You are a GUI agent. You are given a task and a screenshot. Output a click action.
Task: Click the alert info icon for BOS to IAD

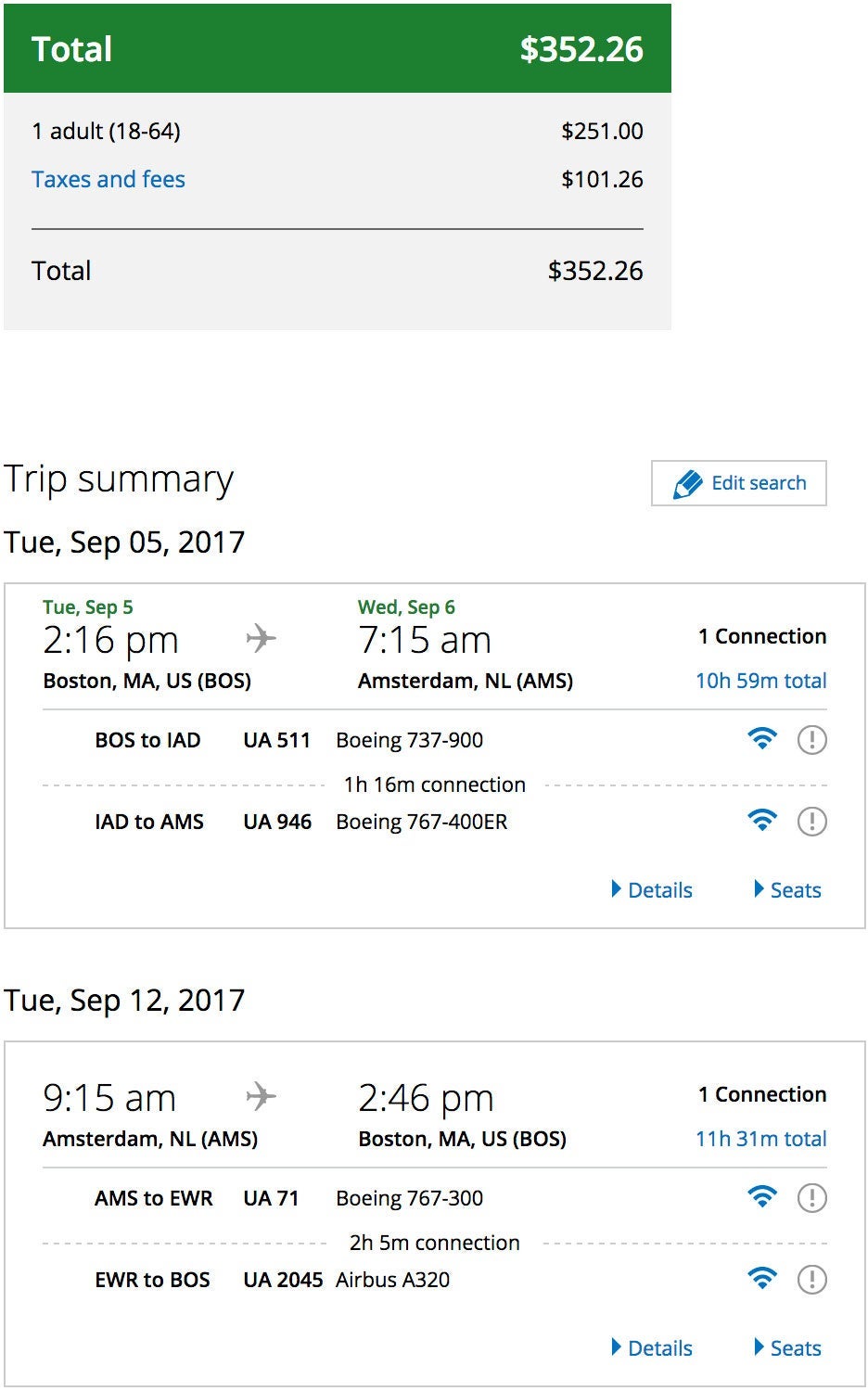(811, 740)
